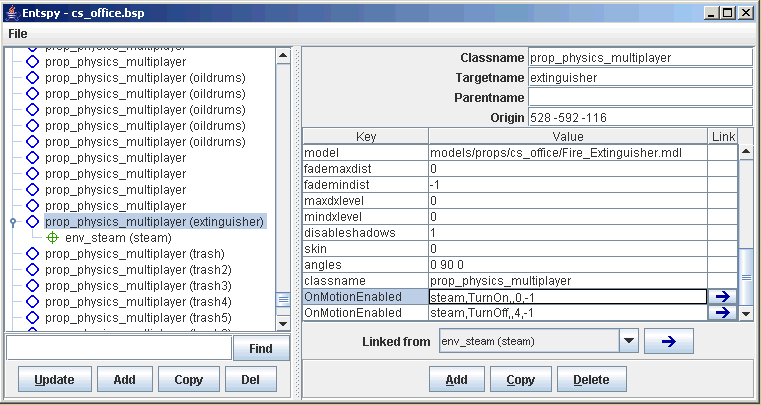Click the diamond icon beside trash5 entity
Screen dimensions: 761x405
[x=32, y=318]
